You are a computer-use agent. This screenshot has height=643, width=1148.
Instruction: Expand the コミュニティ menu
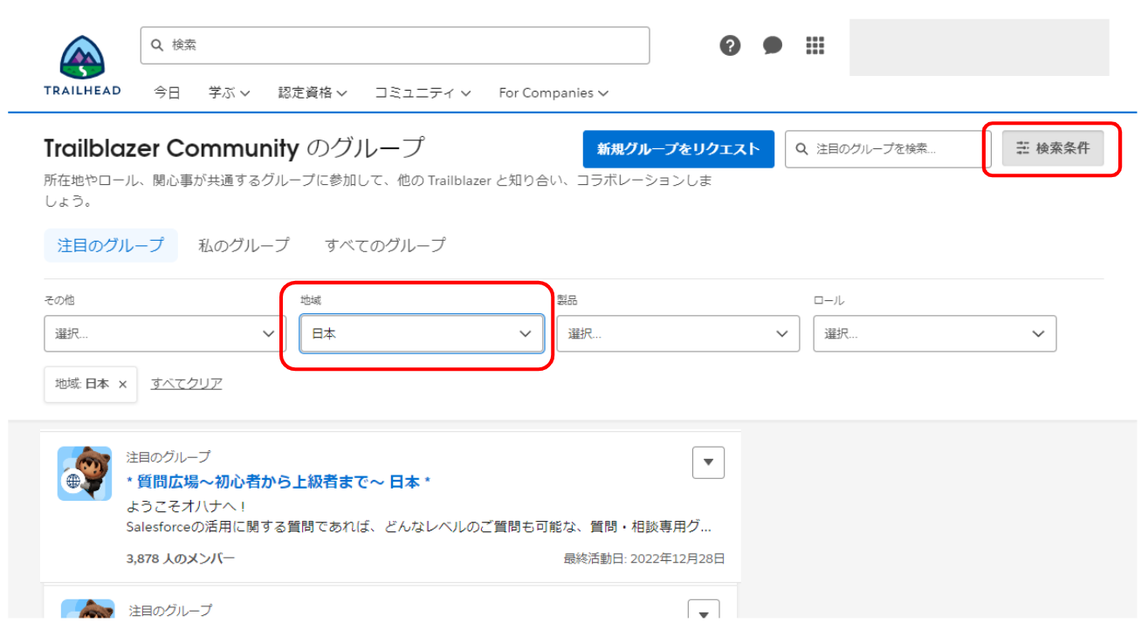[x=422, y=93]
